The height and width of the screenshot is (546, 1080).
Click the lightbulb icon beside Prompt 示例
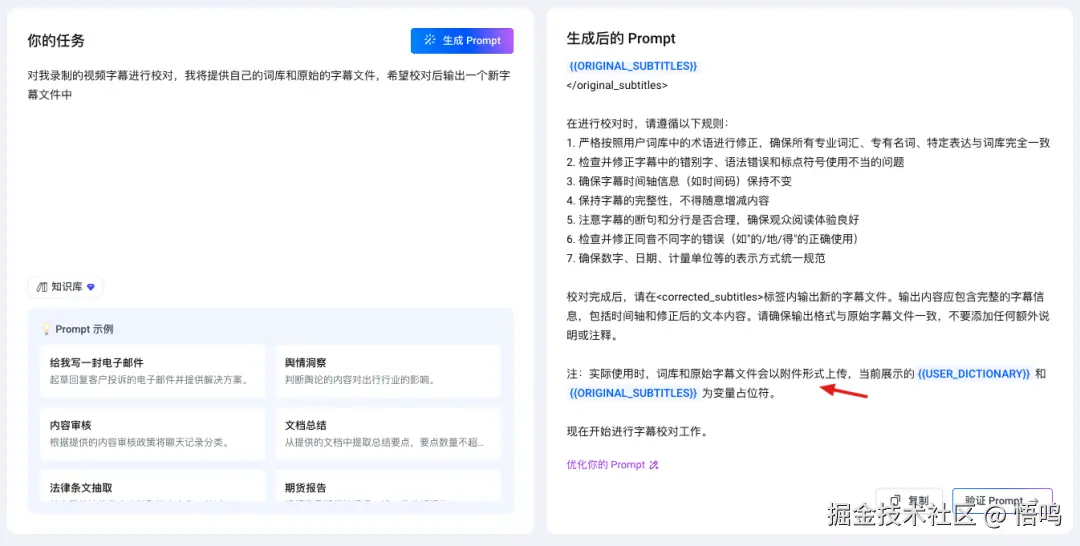[47, 329]
